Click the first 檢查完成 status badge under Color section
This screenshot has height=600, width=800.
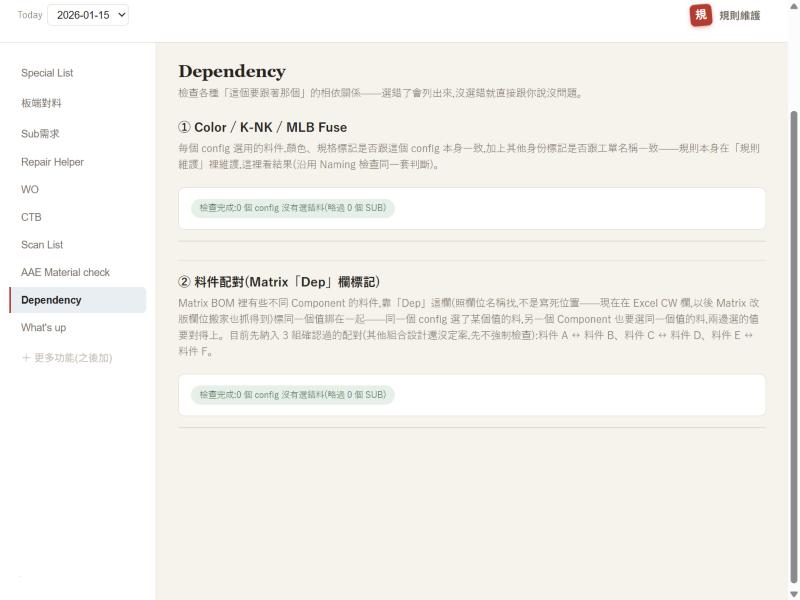(x=292, y=208)
